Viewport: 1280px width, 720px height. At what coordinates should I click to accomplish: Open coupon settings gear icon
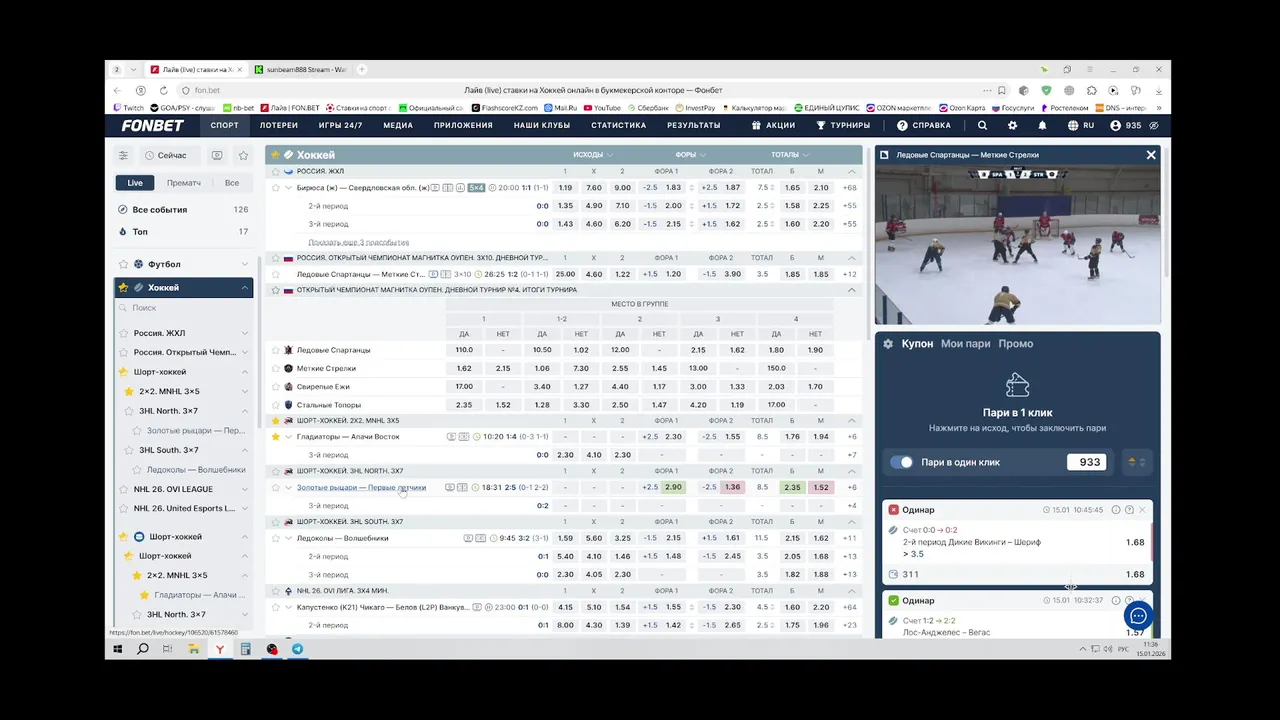tap(888, 344)
